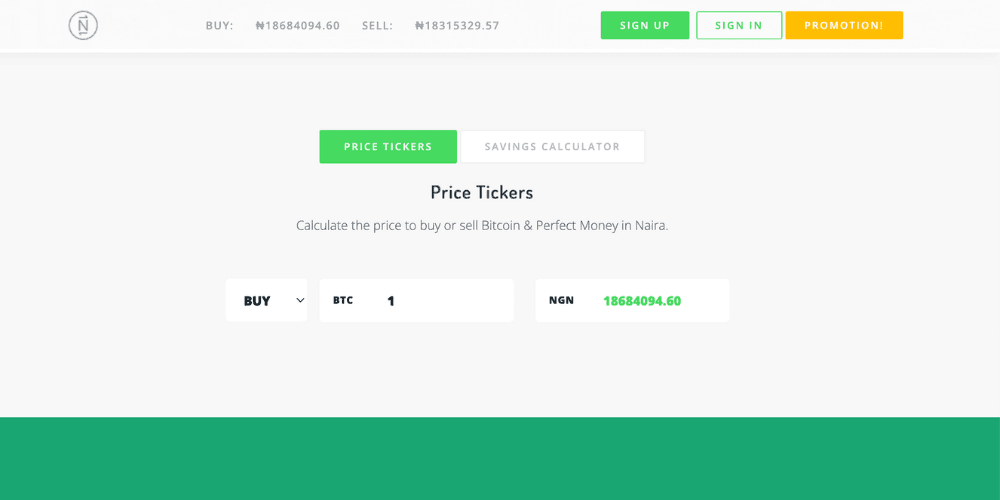Click the Price Tickers heading text
This screenshot has height=500, width=1000.
[482, 192]
